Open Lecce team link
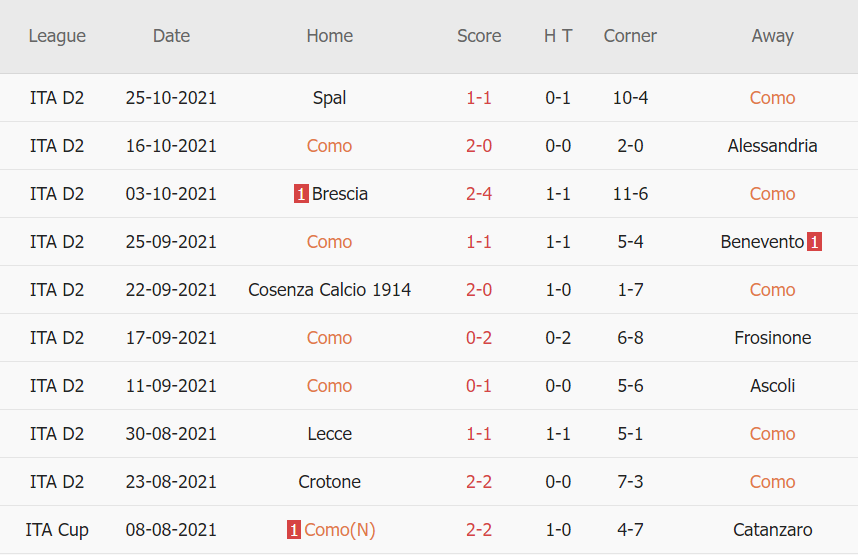This screenshot has width=858, height=555. point(329,434)
